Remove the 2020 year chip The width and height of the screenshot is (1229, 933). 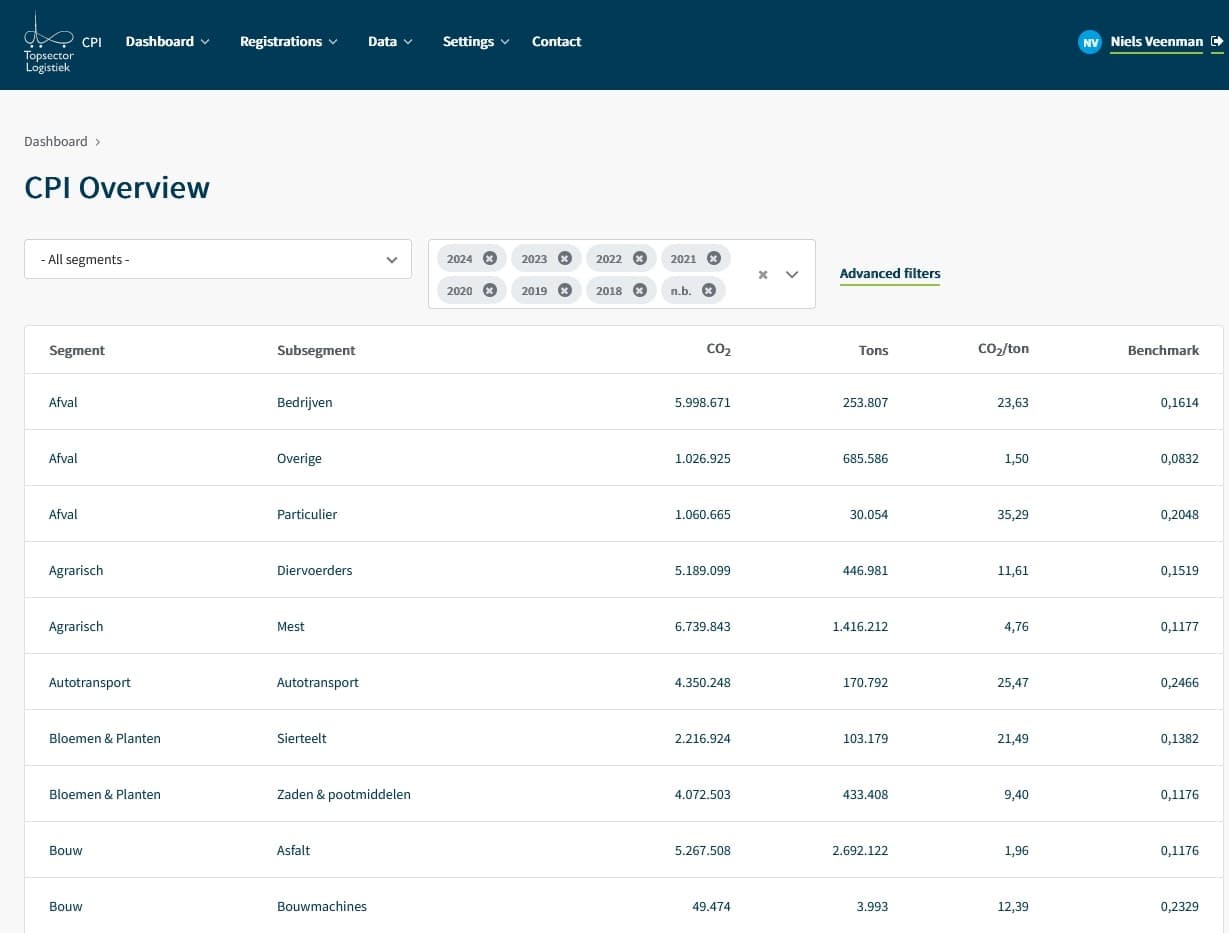(489, 290)
